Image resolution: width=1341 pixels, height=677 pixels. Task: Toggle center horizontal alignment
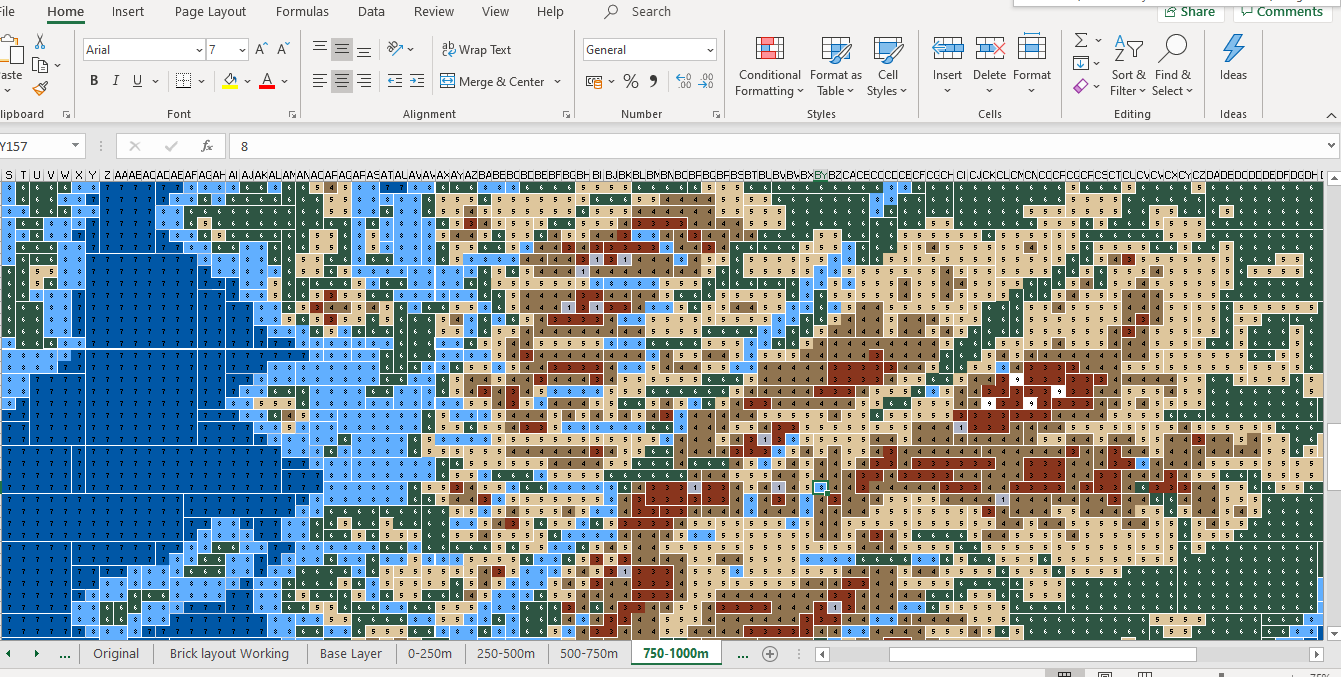[x=342, y=81]
